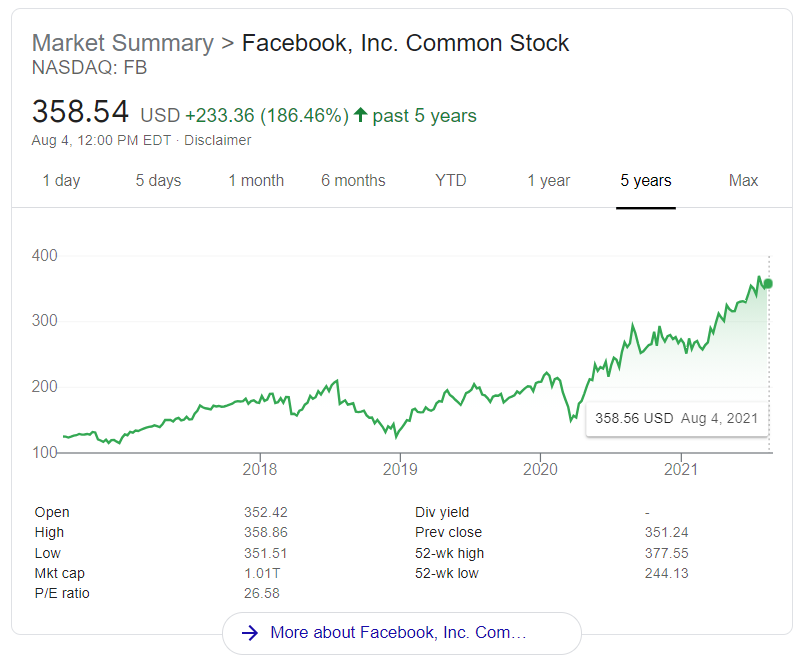Switch the chart to Max range

743,180
